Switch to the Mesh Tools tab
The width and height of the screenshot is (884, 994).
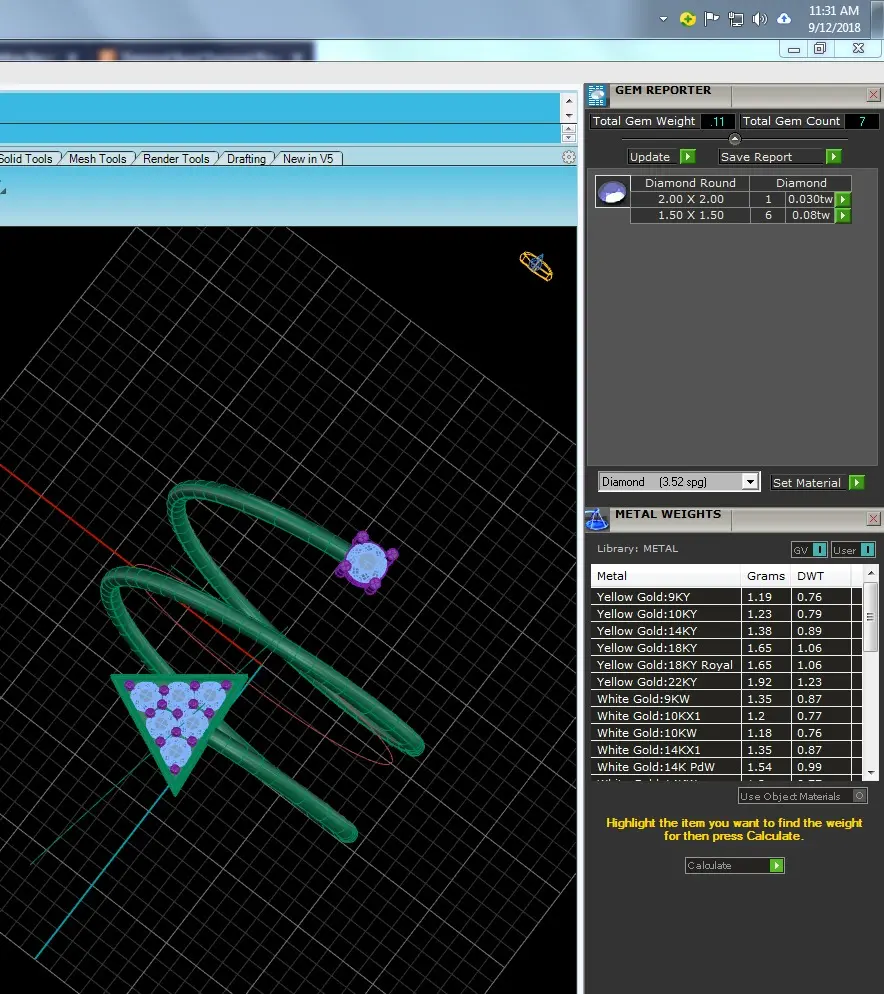98,158
